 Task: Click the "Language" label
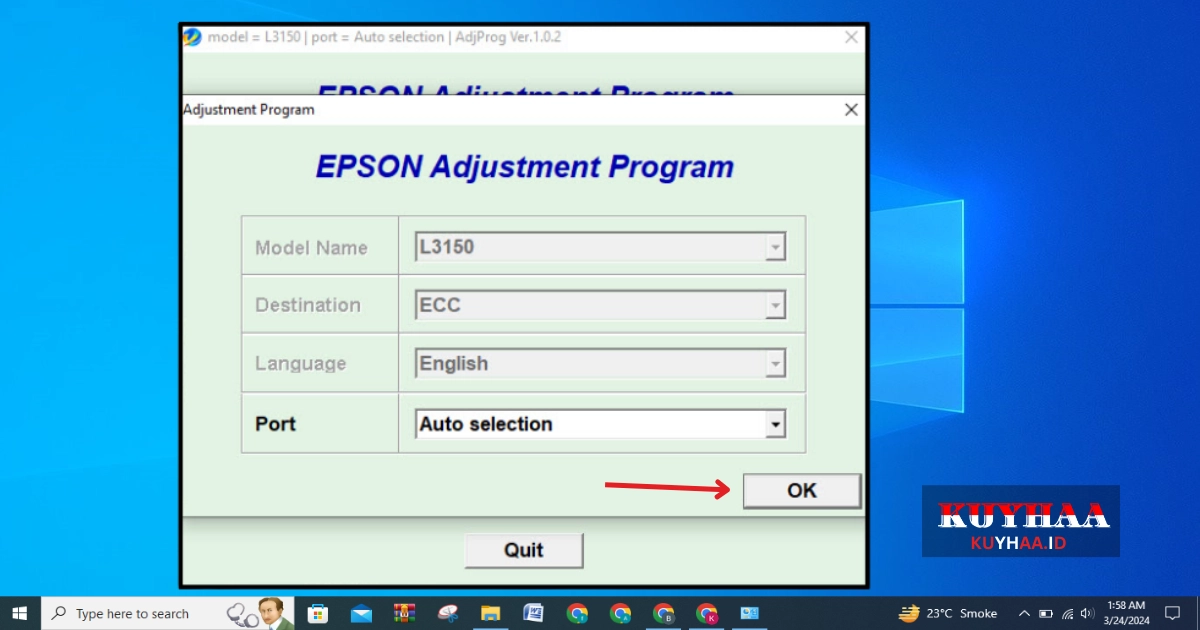pos(300,364)
